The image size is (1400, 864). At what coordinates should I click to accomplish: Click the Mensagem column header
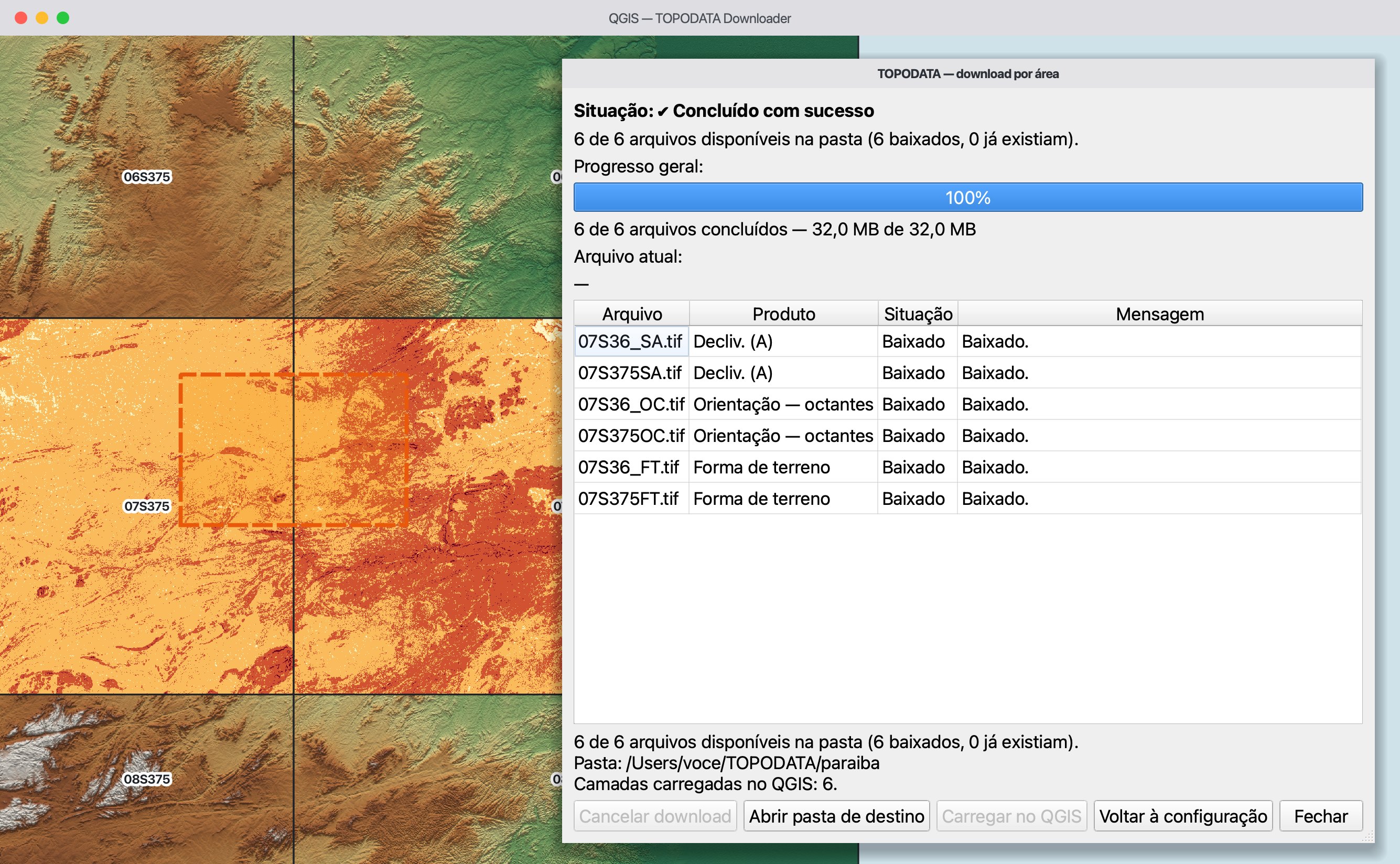pos(1159,314)
